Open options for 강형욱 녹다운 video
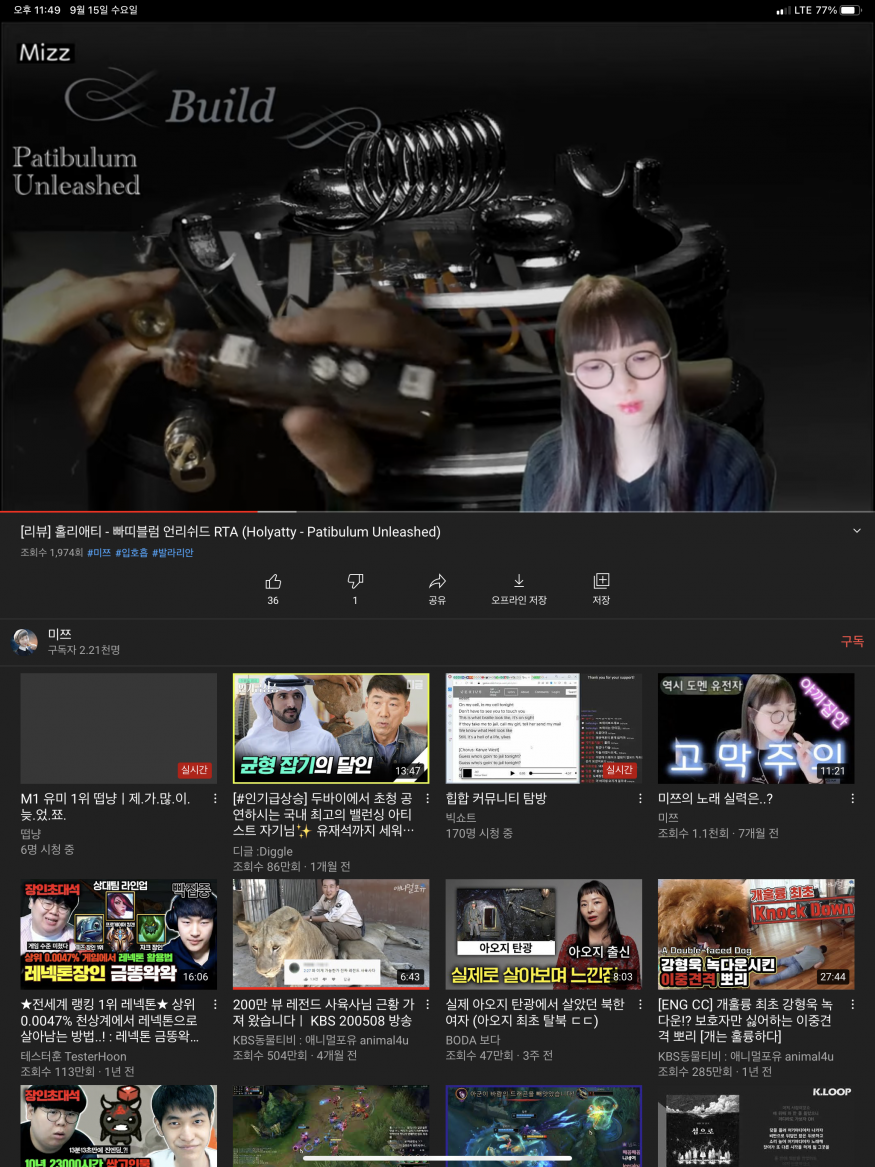The height and width of the screenshot is (1167, 875). tap(853, 1004)
